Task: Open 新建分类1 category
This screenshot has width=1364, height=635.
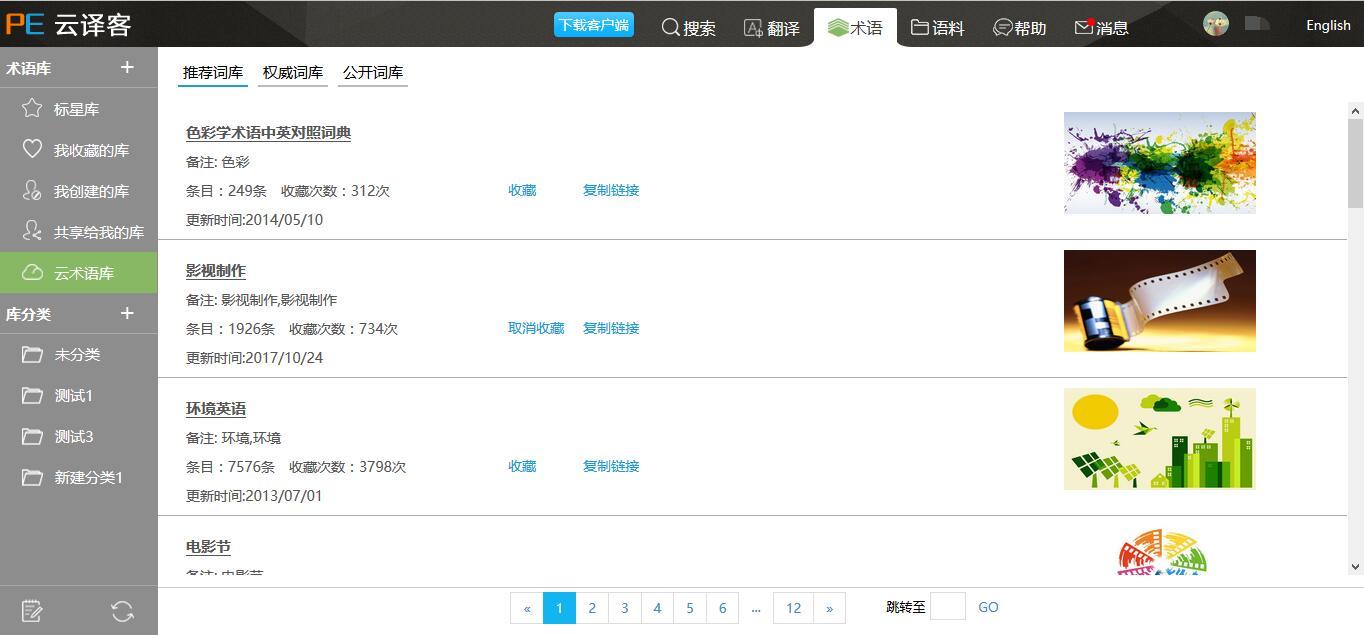Action: [78, 478]
